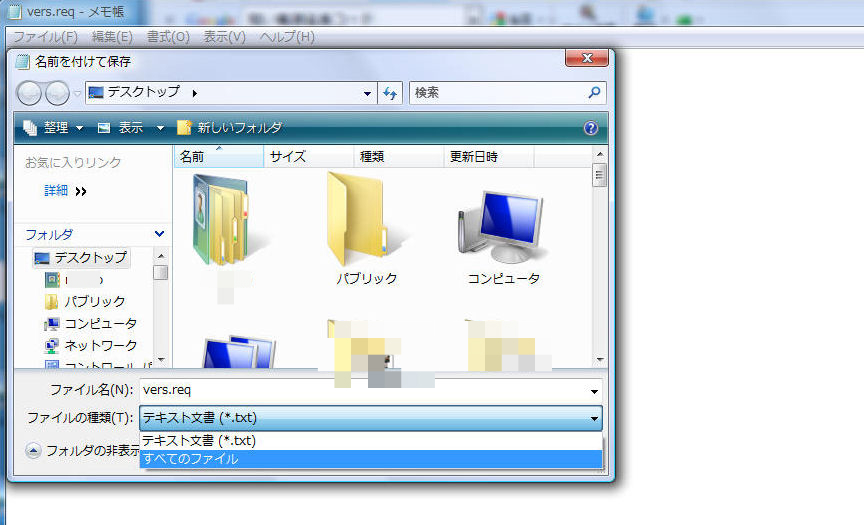
Task: Click the forward navigation arrow button
Action: [x=57, y=93]
